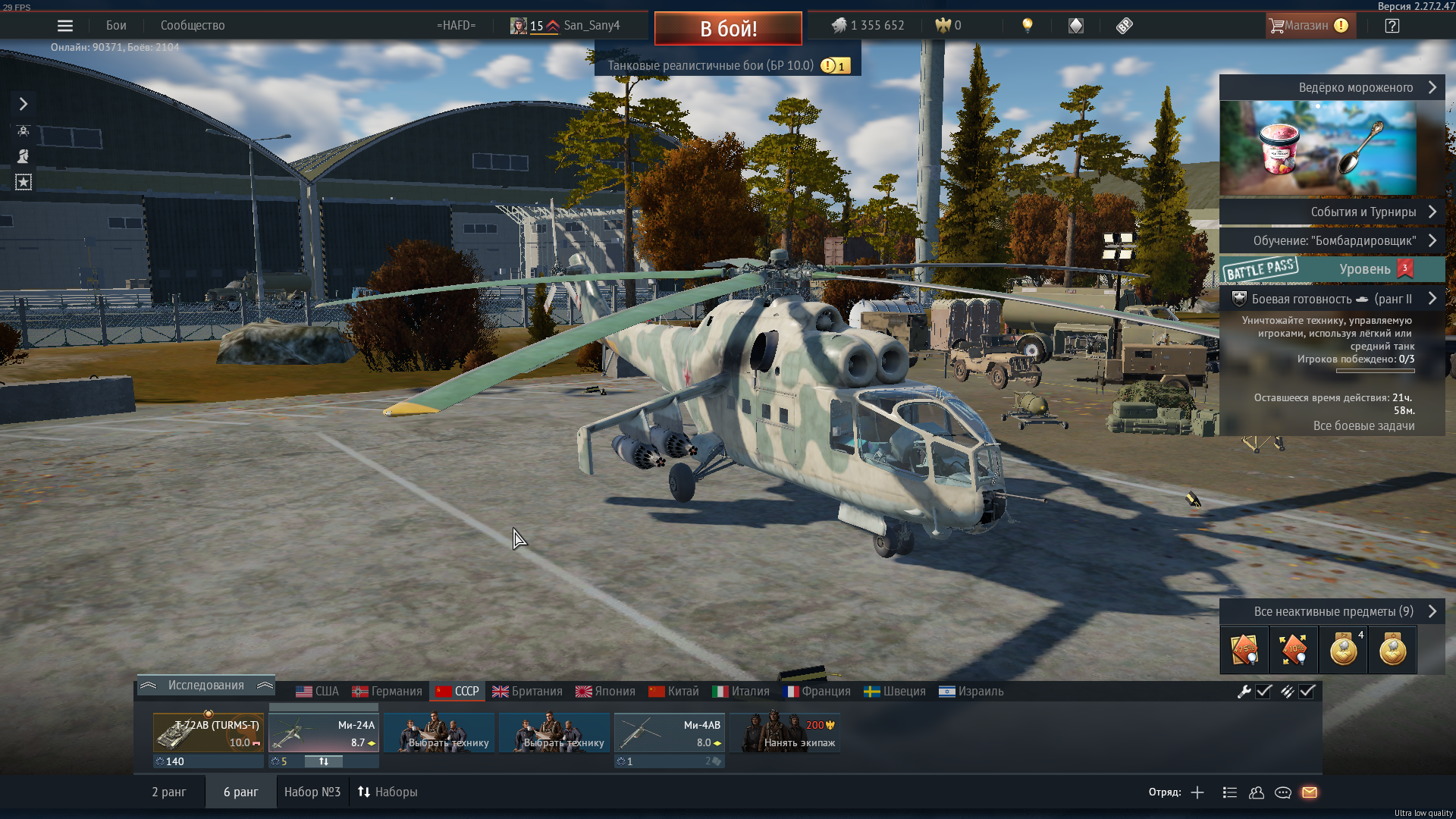This screenshot has height=819, width=1456.
Task: Click the wrench repair icon
Action: pyautogui.click(x=1244, y=692)
